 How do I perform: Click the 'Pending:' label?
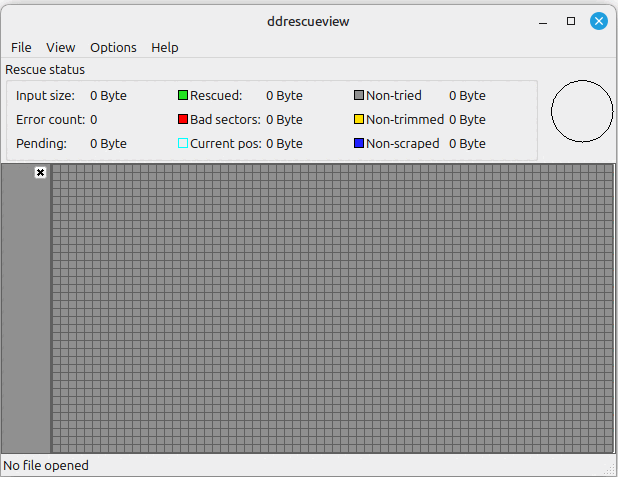coord(41,143)
